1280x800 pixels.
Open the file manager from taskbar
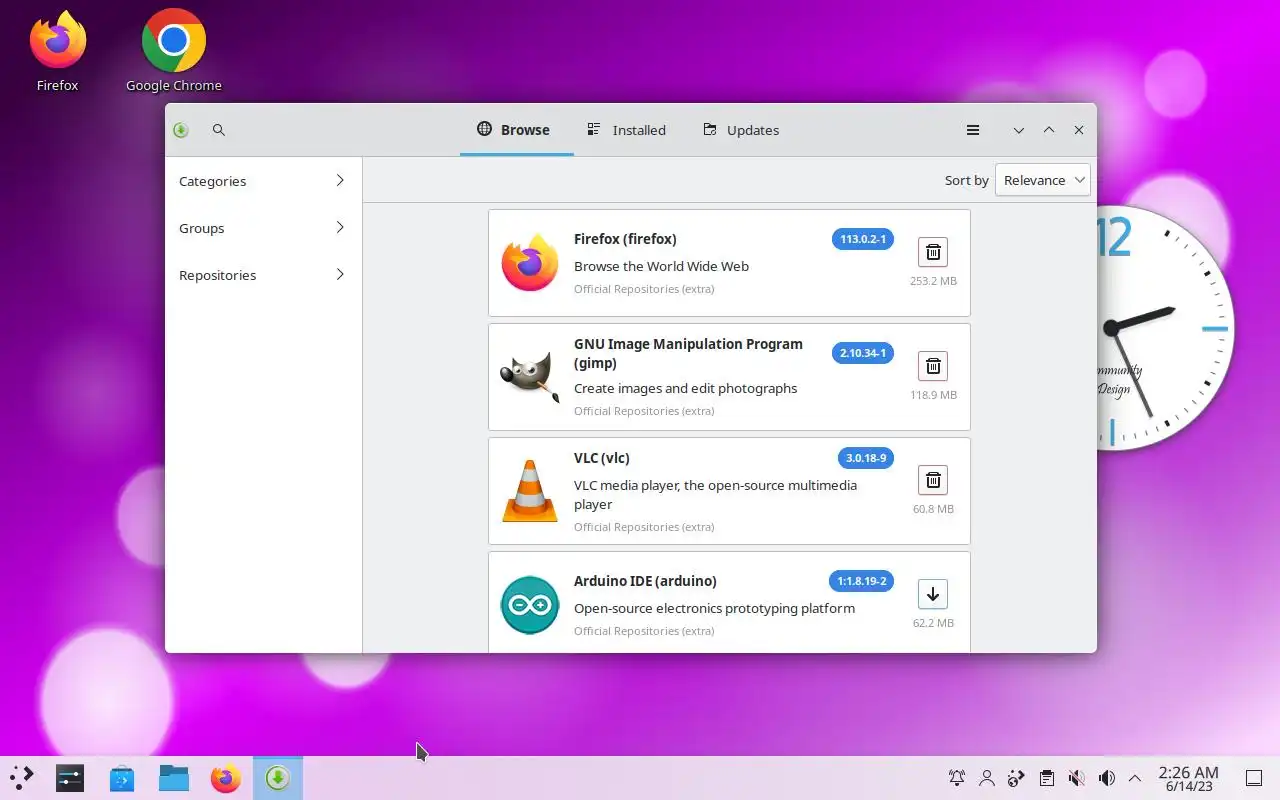point(174,778)
